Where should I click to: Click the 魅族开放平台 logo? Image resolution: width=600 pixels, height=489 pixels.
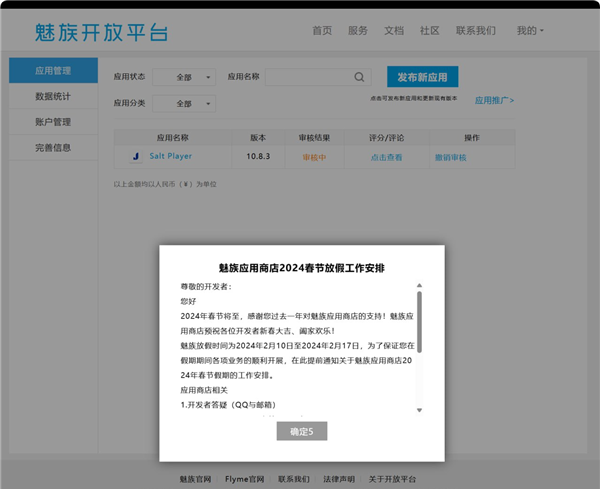[x=100, y=31]
